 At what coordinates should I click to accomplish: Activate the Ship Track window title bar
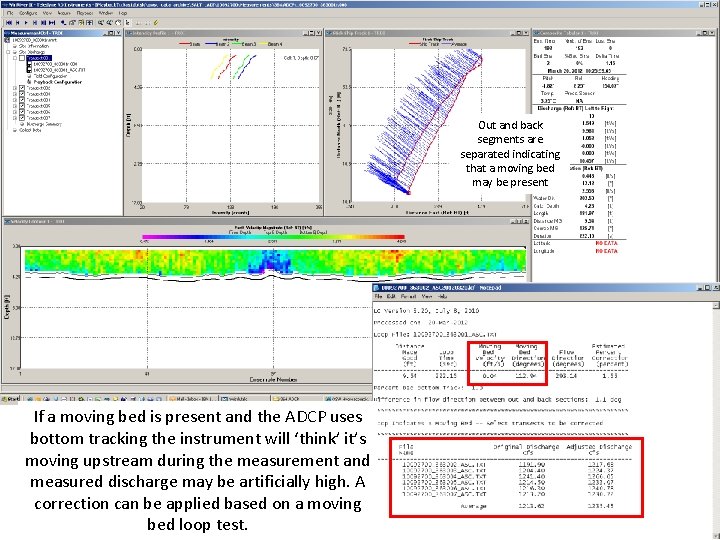(428, 33)
